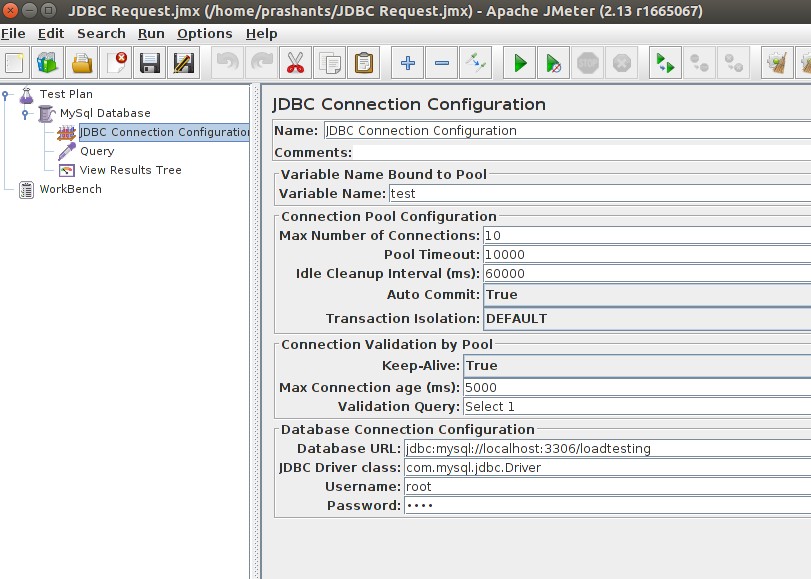Click Start no pauses icon
Image resolution: width=811 pixels, height=579 pixels.
tap(553, 63)
